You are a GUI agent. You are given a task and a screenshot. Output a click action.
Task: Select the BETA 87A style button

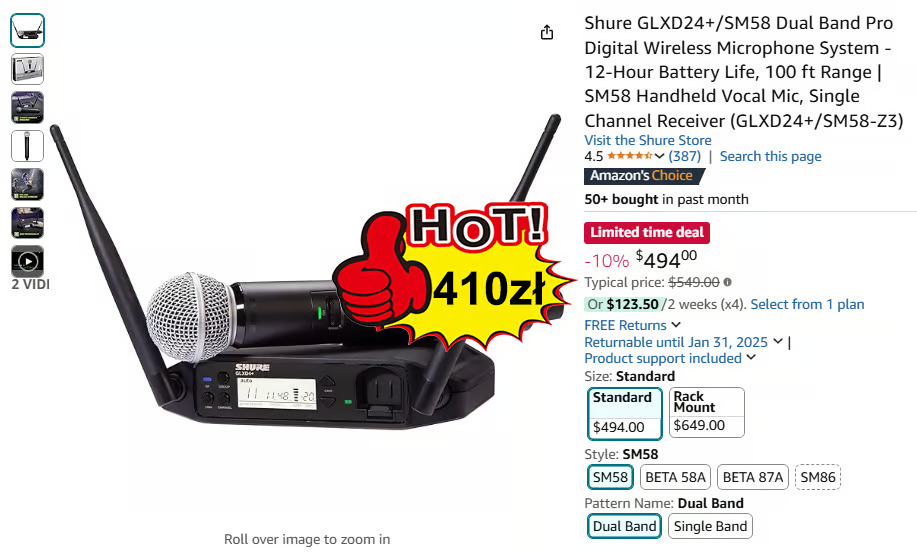click(753, 477)
